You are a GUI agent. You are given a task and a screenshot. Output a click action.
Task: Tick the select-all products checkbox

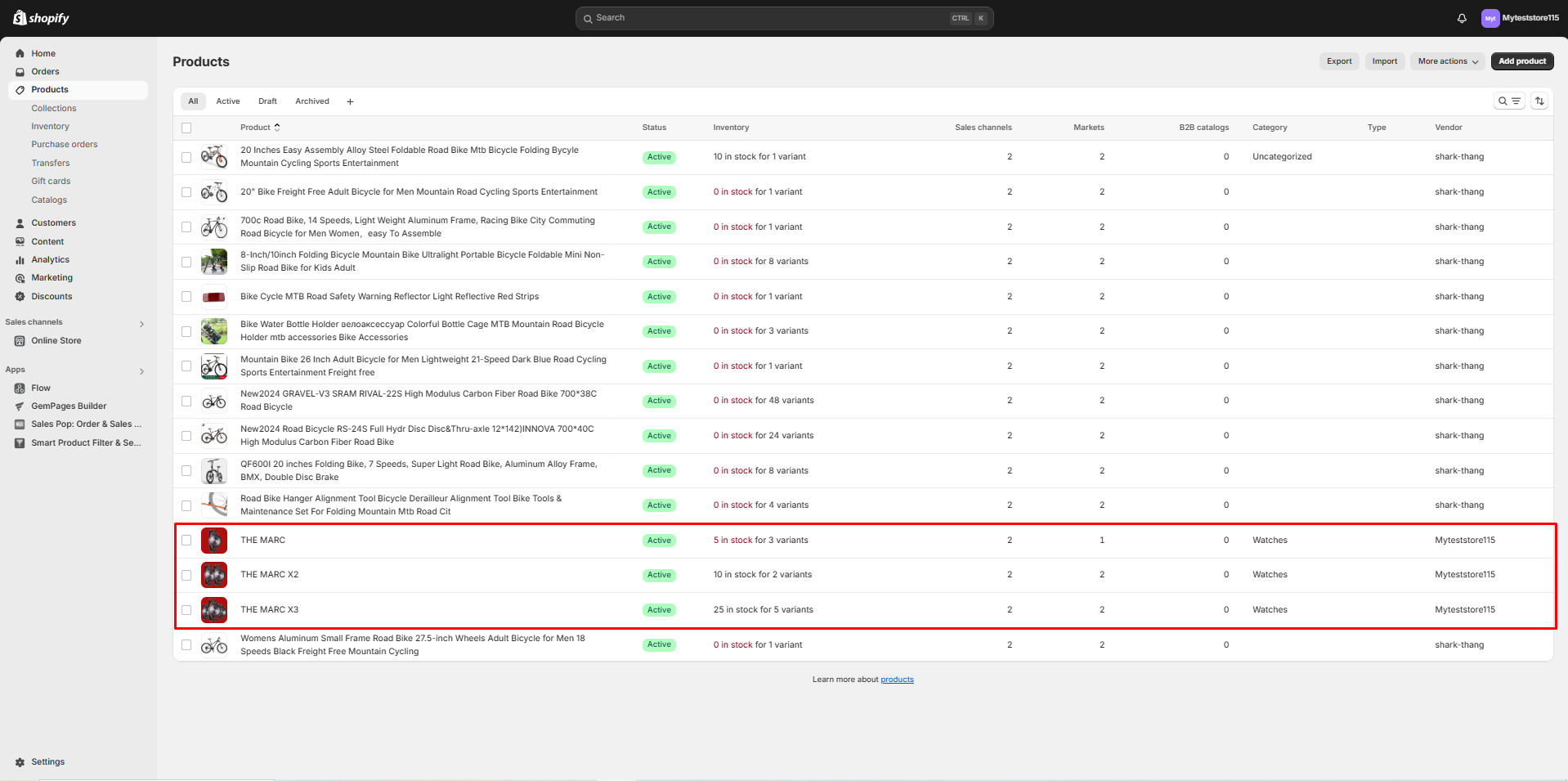click(186, 128)
